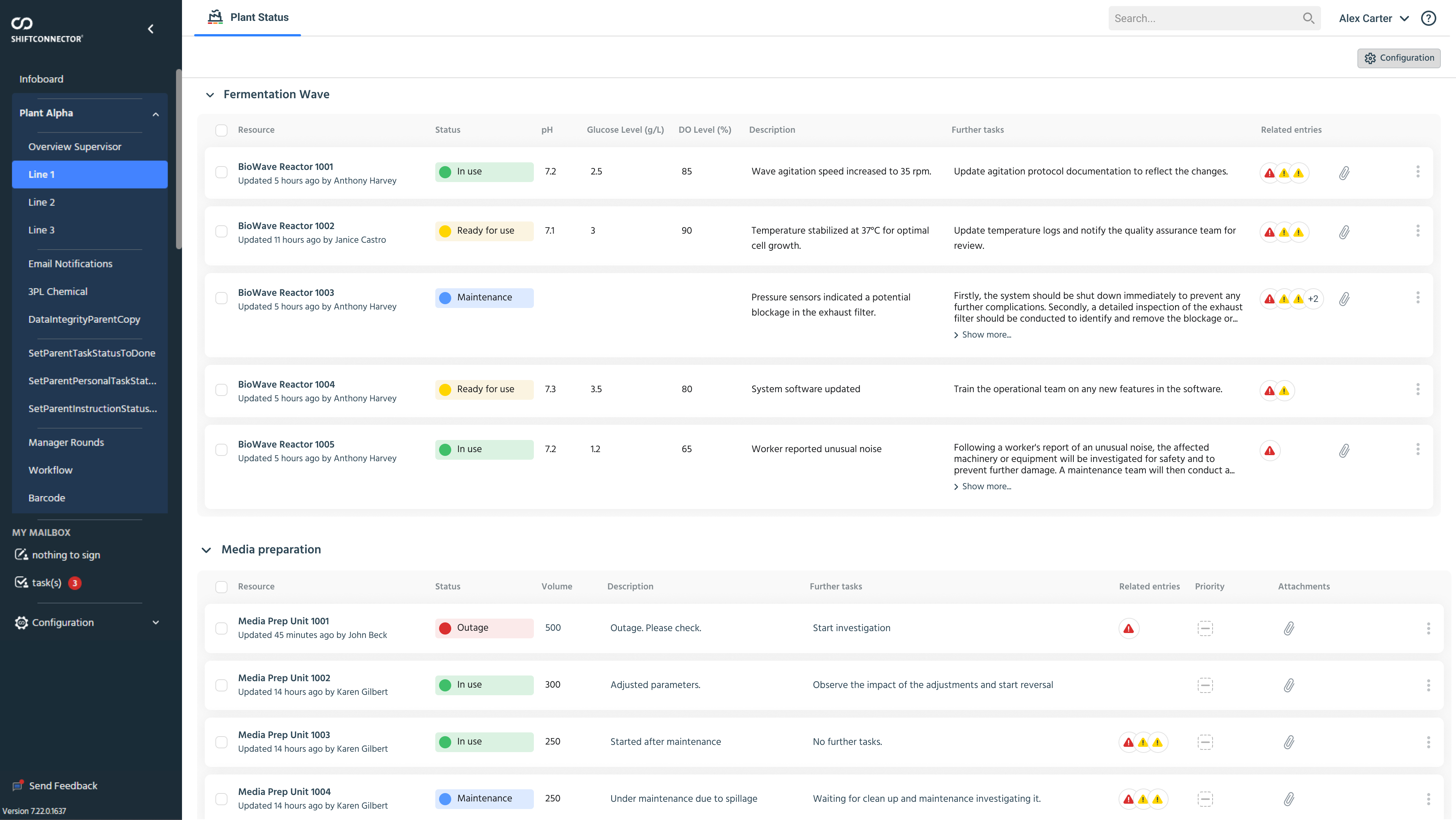Image resolution: width=1456 pixels, height=820 pixels.
Task: Click the priority icon for Media Prep Unit 1002
Action: (1205, 685)
